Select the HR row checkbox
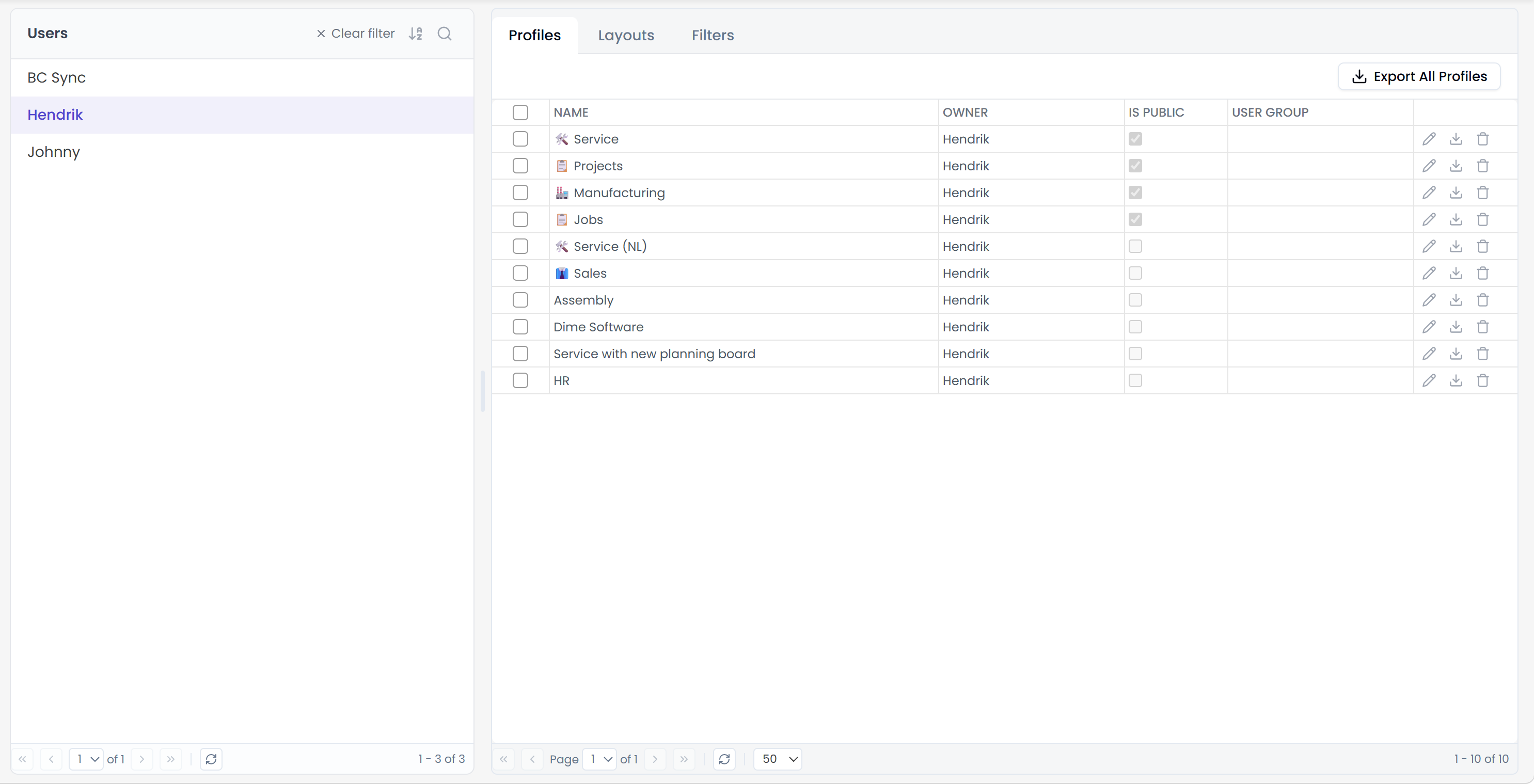This screenshot has height=784, width=1534. click(520, 380)
